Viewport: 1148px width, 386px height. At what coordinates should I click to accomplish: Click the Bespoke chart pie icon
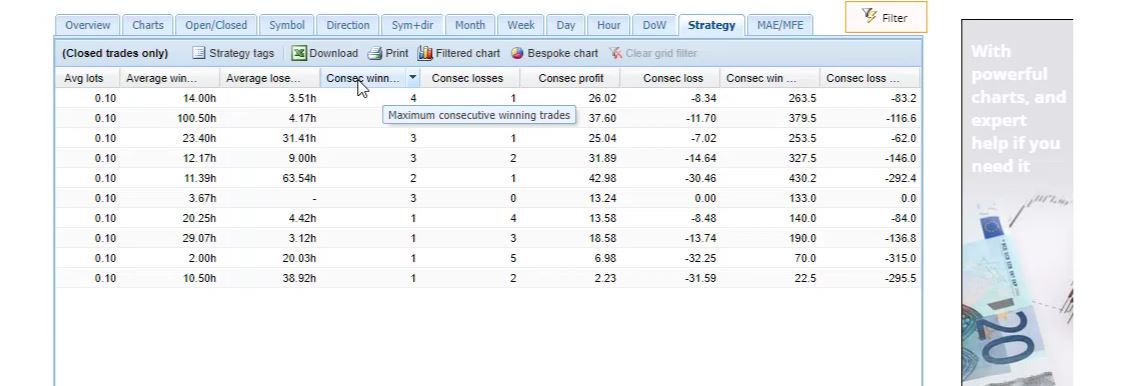tap(517, 53)
